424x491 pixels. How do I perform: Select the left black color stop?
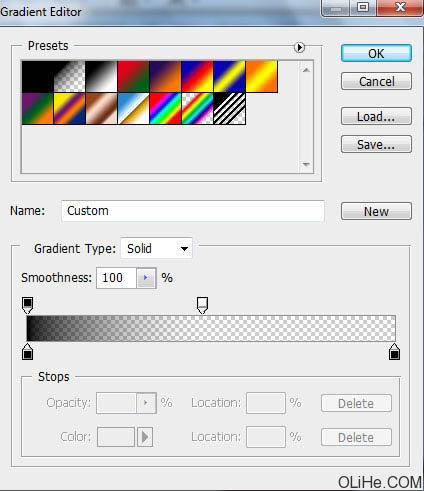pos(27,352)
